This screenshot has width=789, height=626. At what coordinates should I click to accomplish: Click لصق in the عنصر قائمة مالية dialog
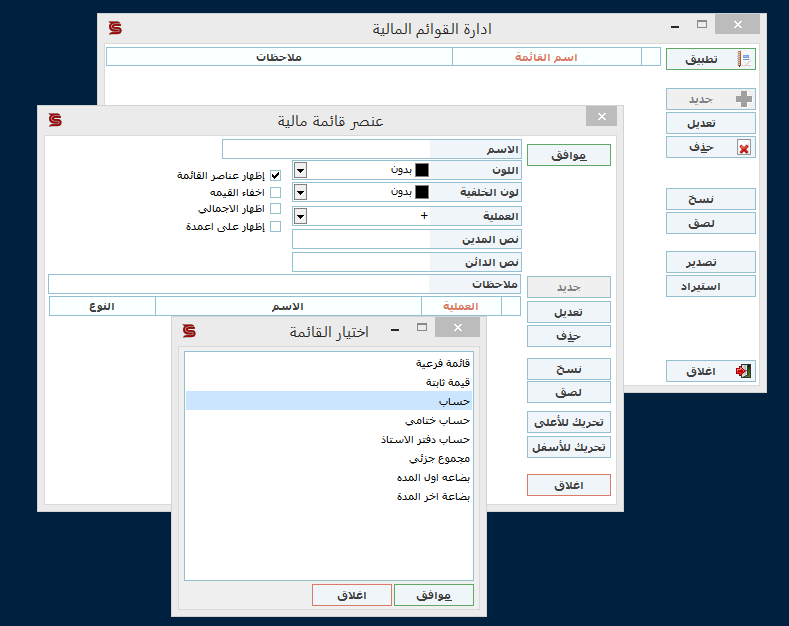(x=569, y=392)
